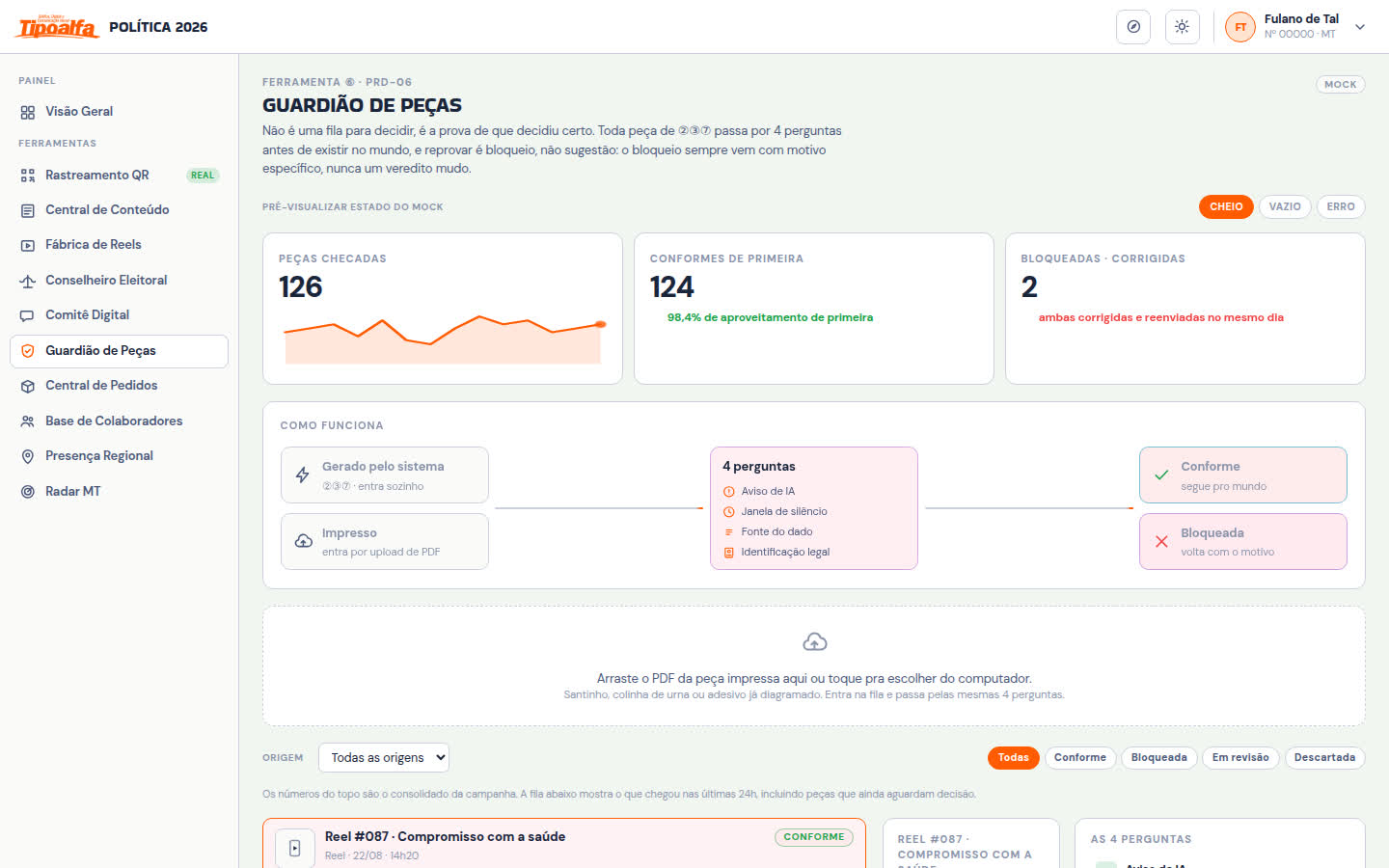Filter the queue by Descartada

(1324, 758)
